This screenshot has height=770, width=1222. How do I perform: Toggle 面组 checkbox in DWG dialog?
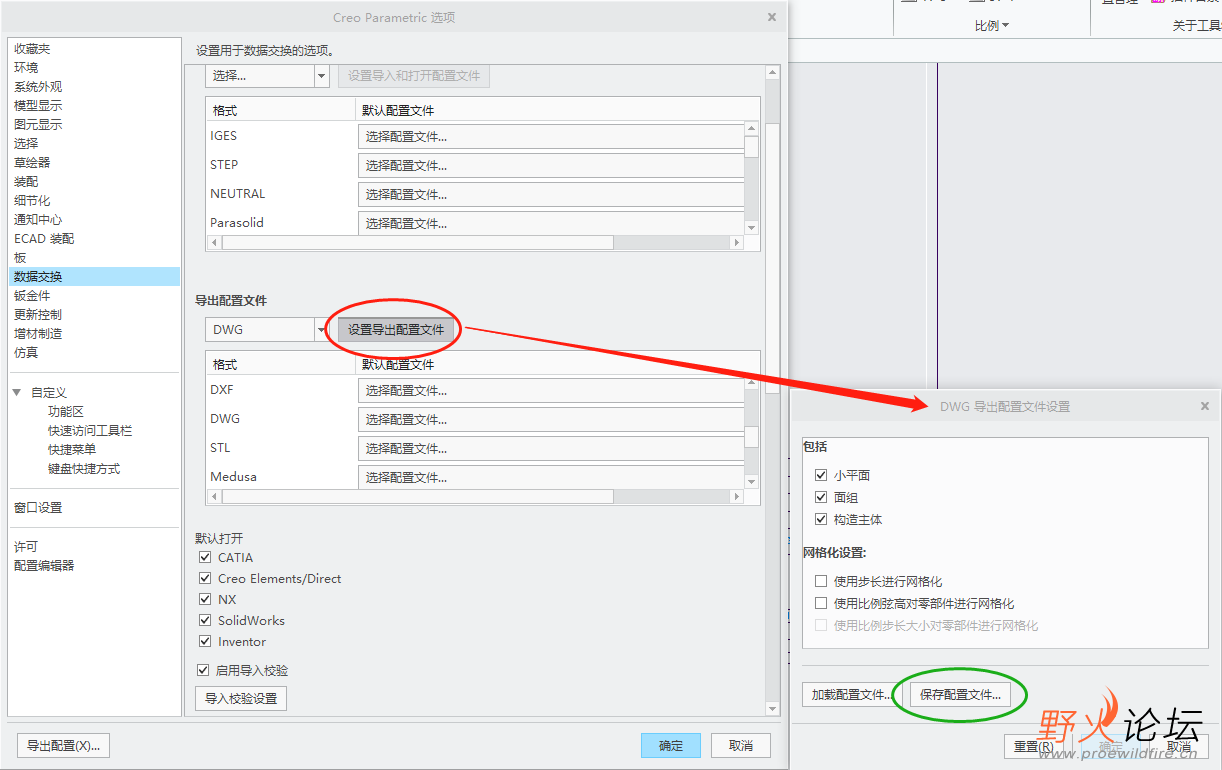[821, 498]
